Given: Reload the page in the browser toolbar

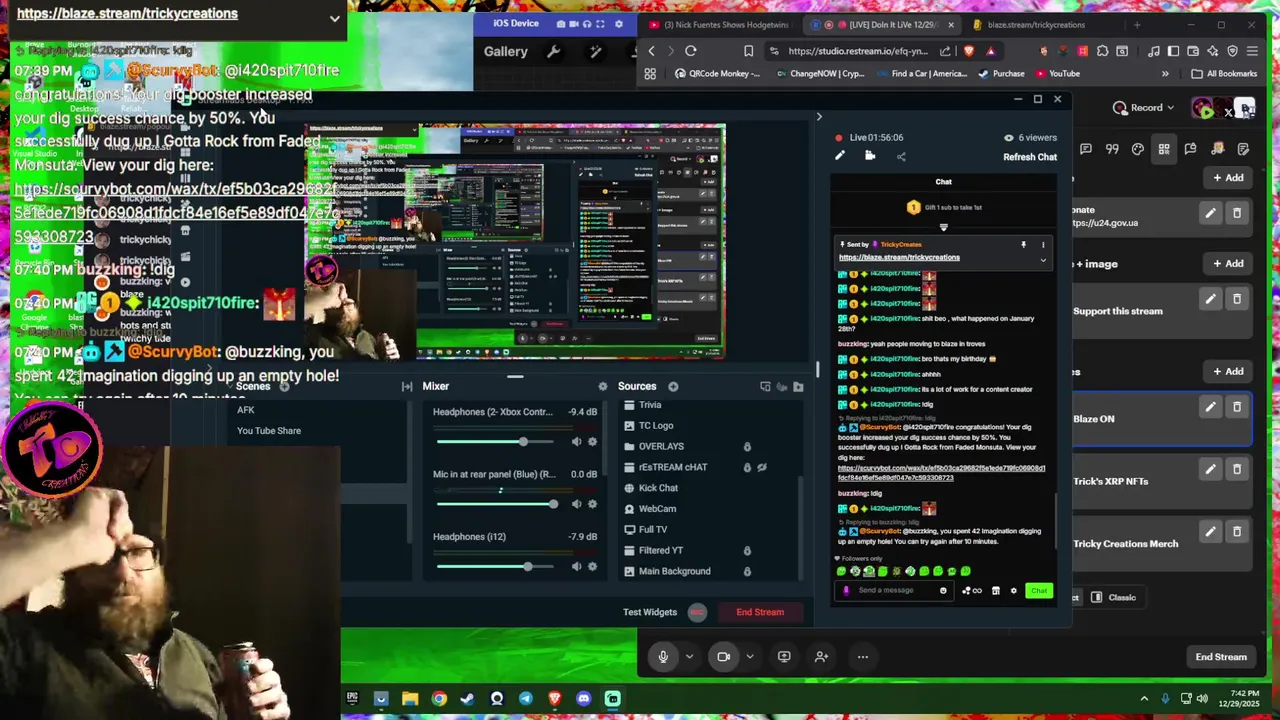Looking at the screenshot, I should tap(691, 51).
